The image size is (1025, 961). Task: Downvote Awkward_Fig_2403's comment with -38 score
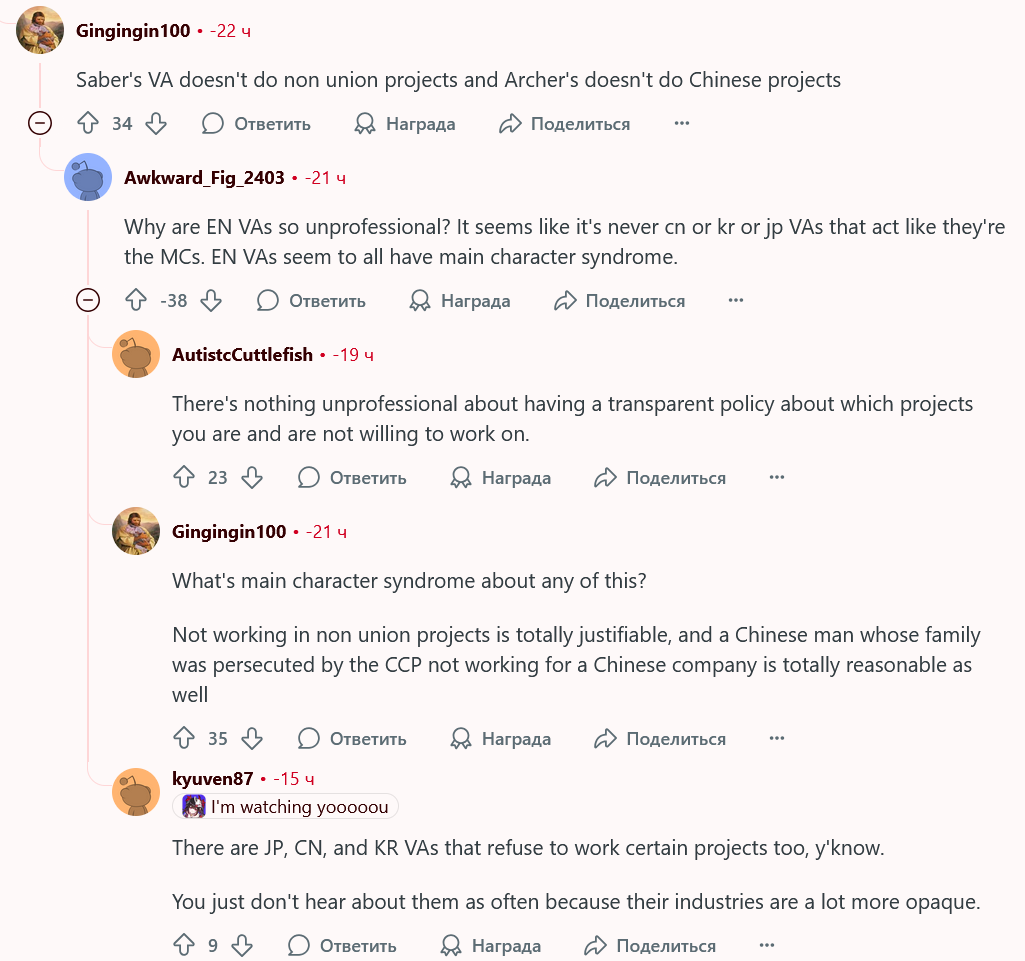coord(211,301)
